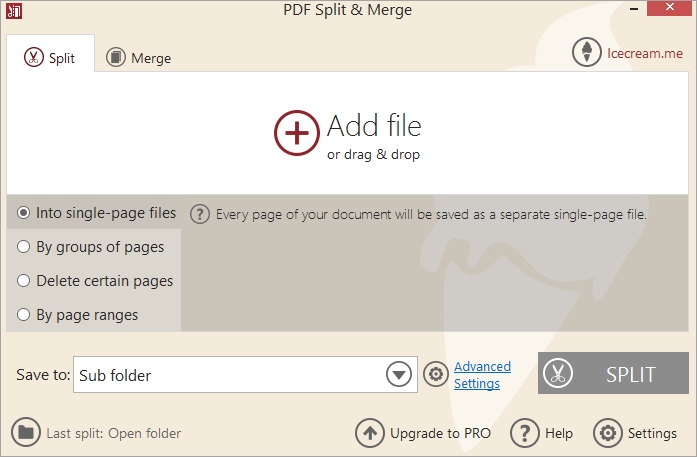Click the SPLIT button
The image size is (697, 457).
[613, 373]
